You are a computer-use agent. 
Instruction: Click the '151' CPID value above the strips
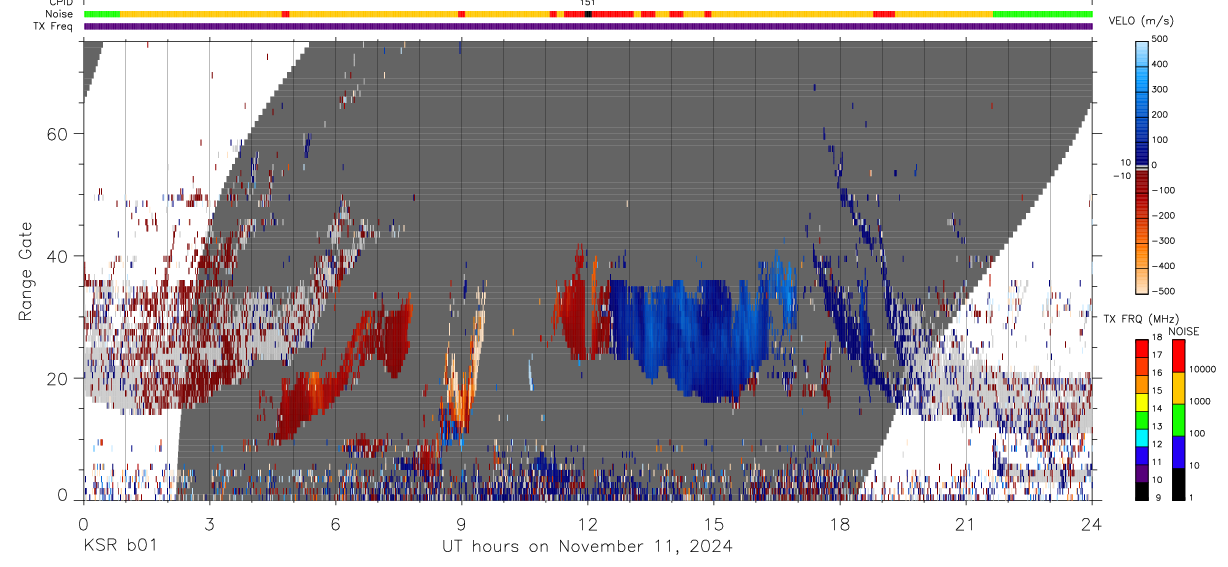pos(588,3)
